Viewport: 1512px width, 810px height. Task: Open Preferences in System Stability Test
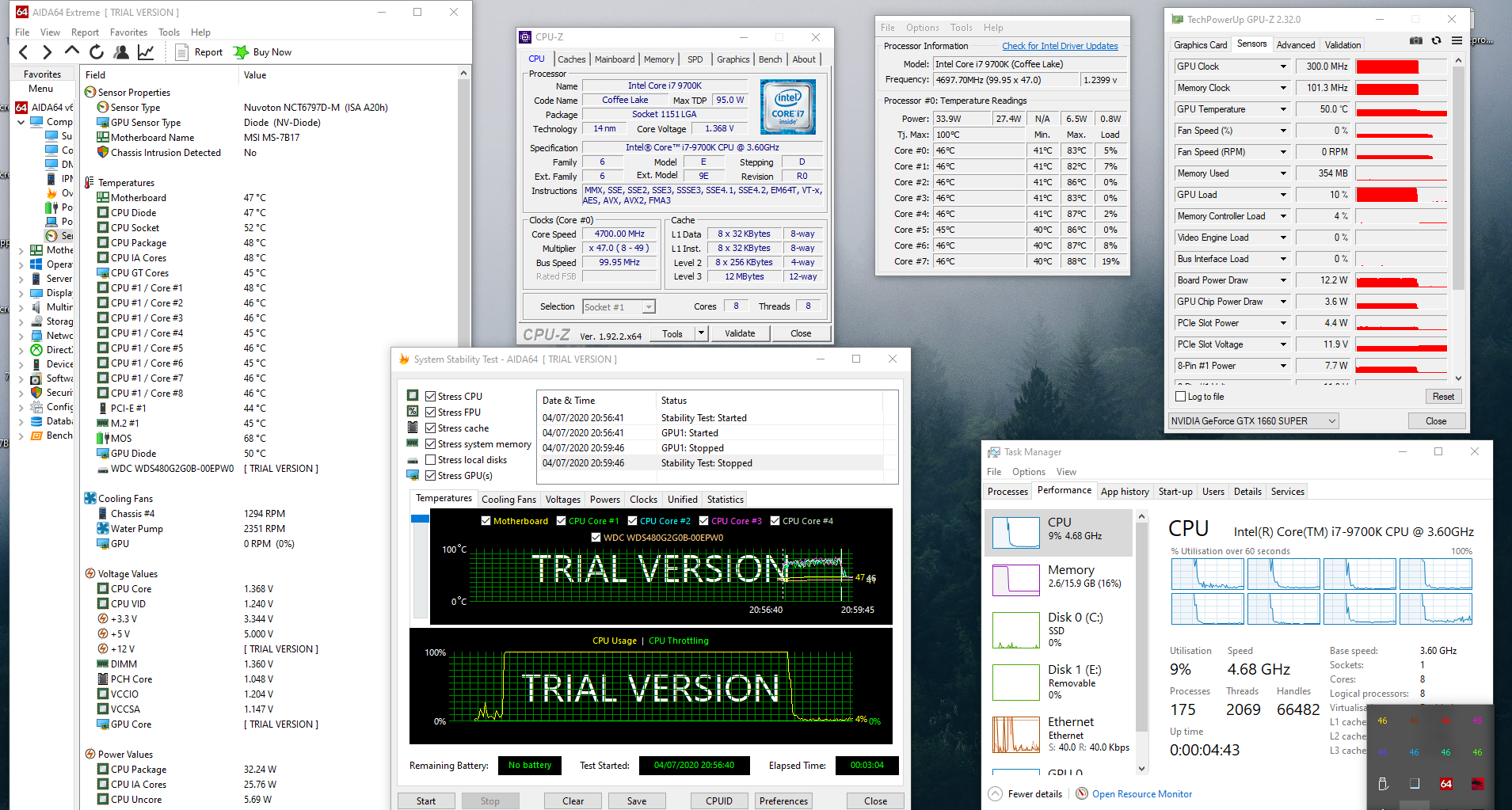(x=784, y=801)
